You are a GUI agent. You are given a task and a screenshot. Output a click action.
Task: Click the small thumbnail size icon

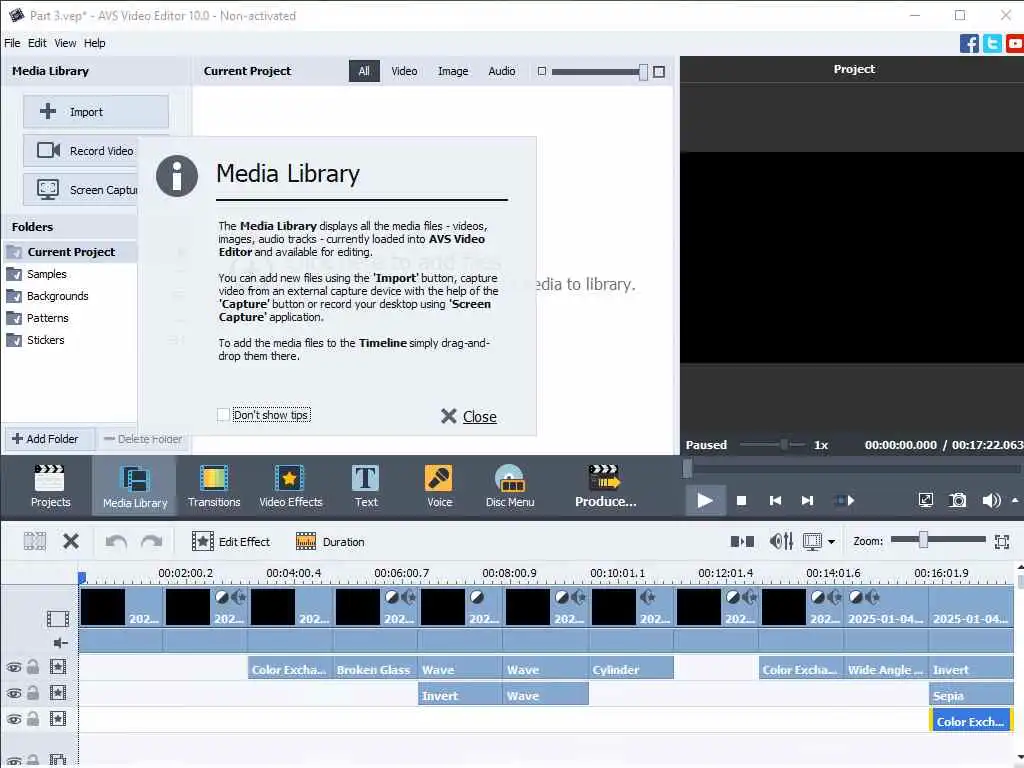point(541,71)
